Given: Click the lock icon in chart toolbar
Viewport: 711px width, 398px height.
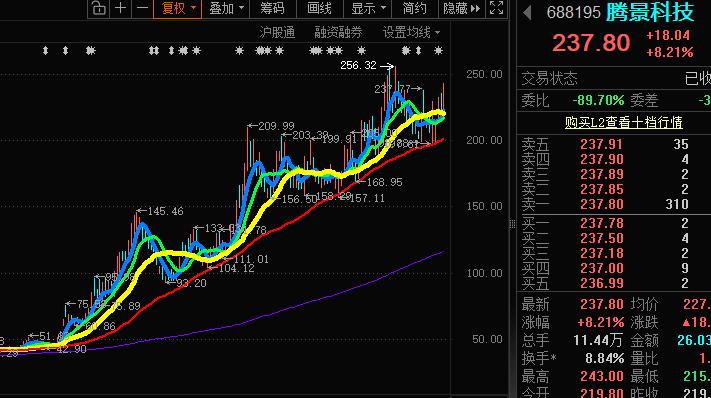Looking at the screenshot, I should [x=98, y=8].
